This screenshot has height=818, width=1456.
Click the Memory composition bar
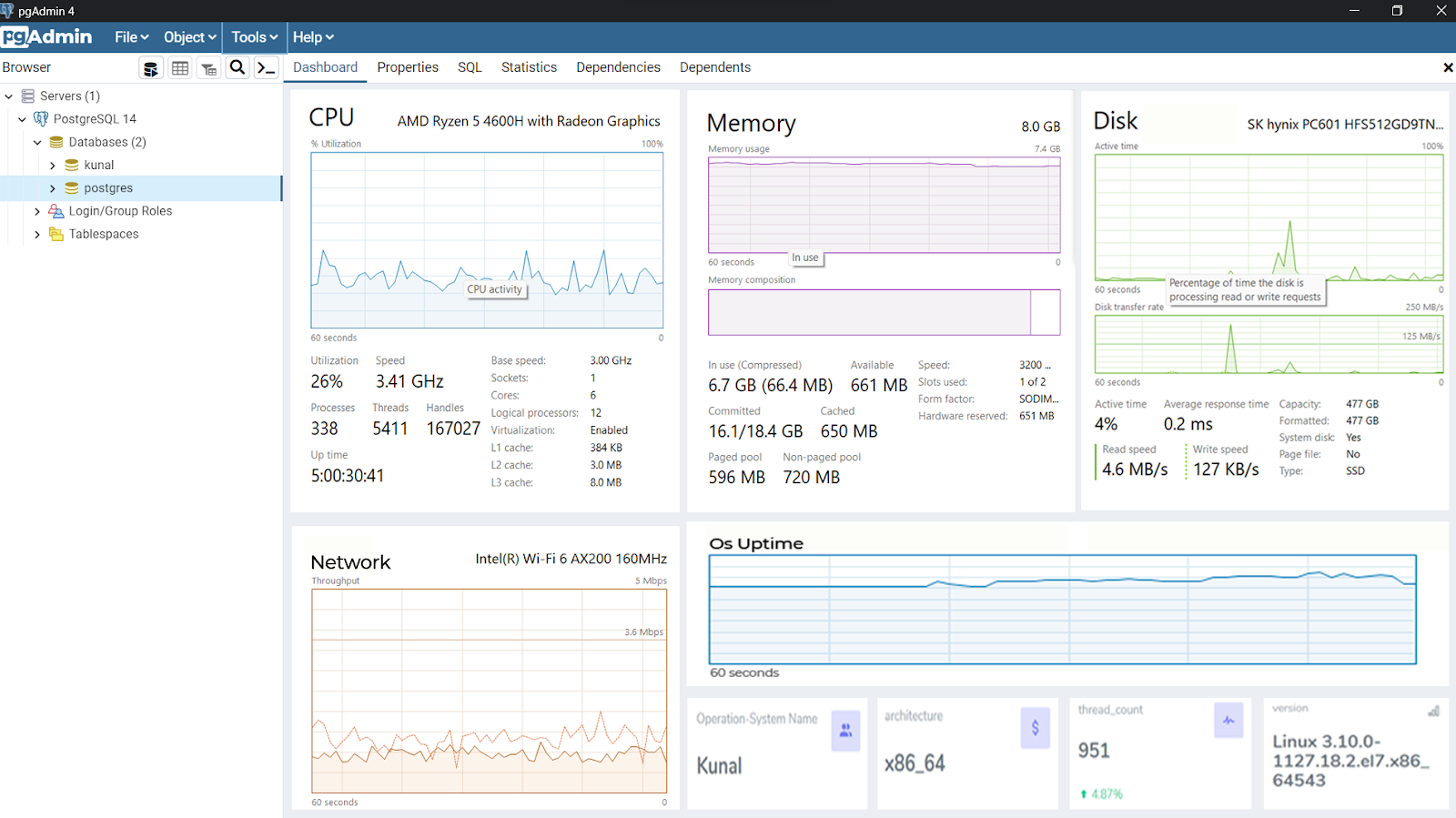pos(884,312)
